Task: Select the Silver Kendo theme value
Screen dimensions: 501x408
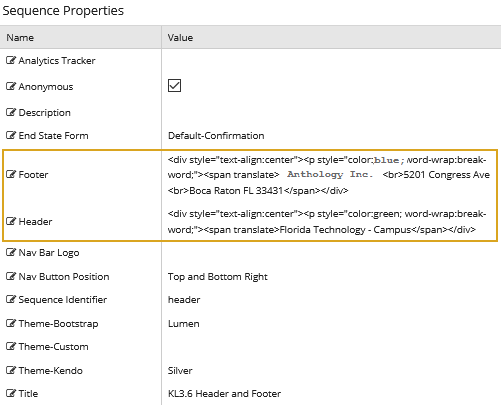Action: click(180, 371)
